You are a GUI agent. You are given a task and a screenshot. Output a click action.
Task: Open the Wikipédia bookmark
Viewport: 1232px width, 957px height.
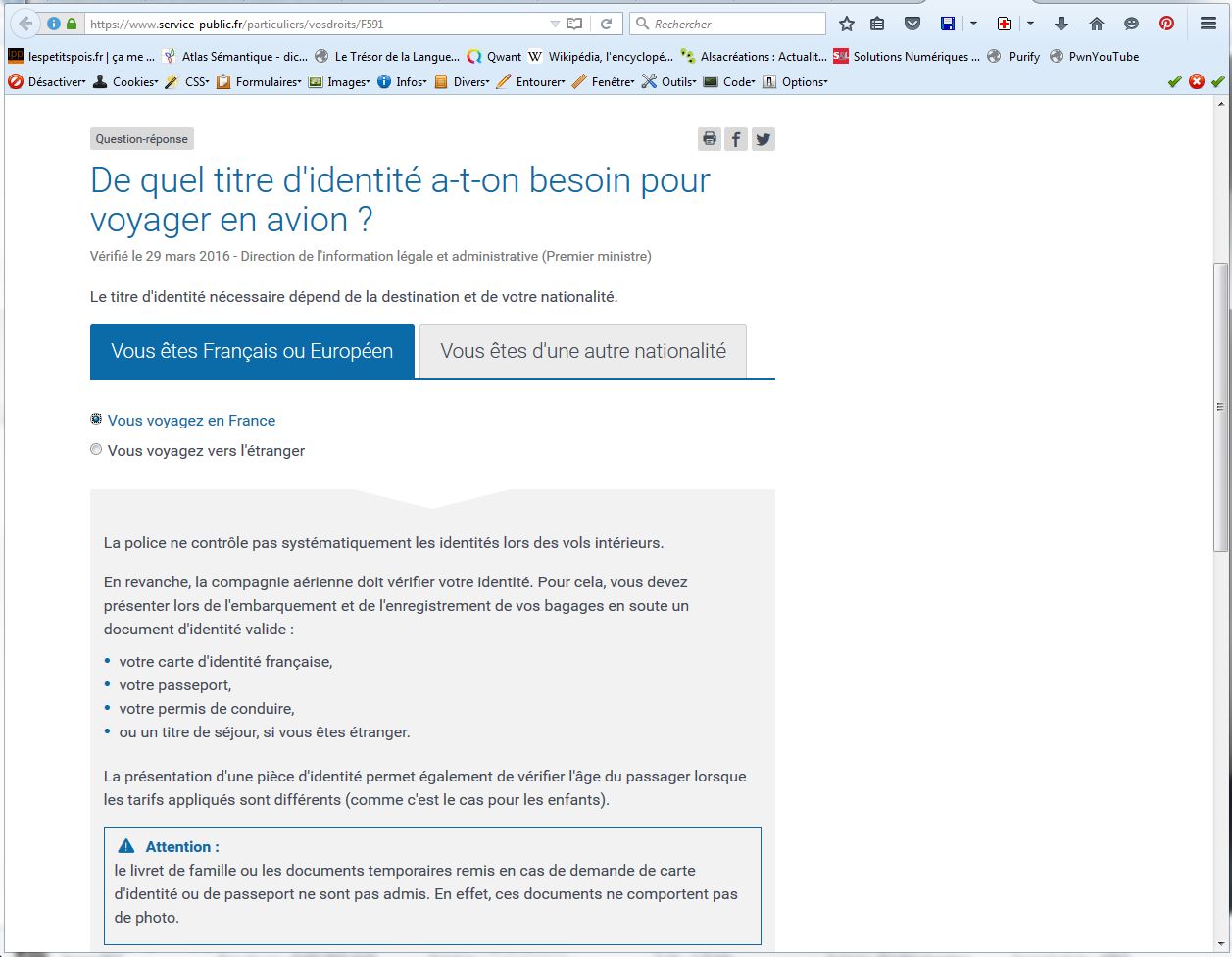(601, 57)
